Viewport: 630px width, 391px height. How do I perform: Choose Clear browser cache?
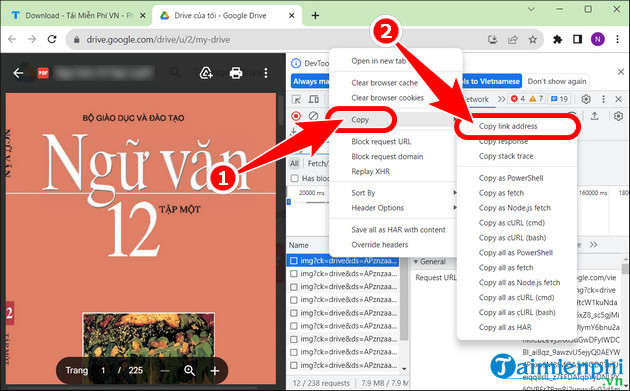click(x=385, y=83)
